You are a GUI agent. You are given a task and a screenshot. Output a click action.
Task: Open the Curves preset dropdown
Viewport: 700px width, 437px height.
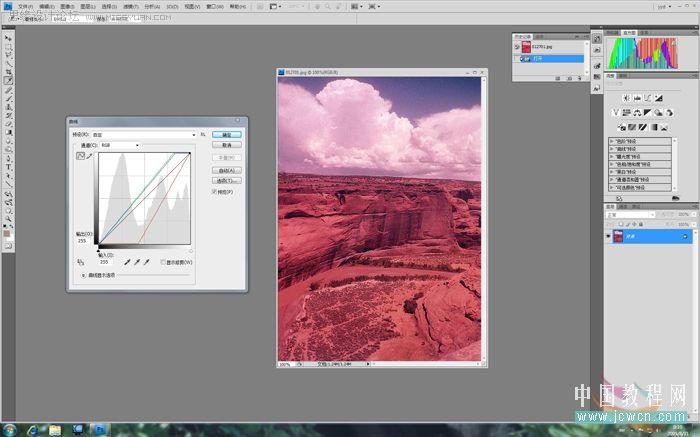pos(144,134)
